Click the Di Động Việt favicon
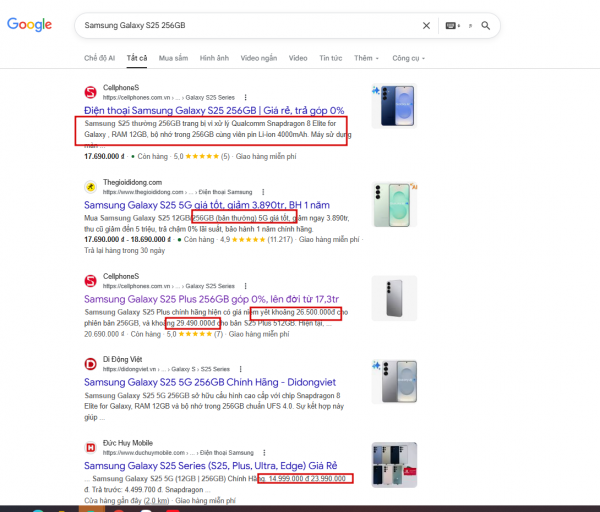Viewport: 600px width, 512px height. [90, 364]
